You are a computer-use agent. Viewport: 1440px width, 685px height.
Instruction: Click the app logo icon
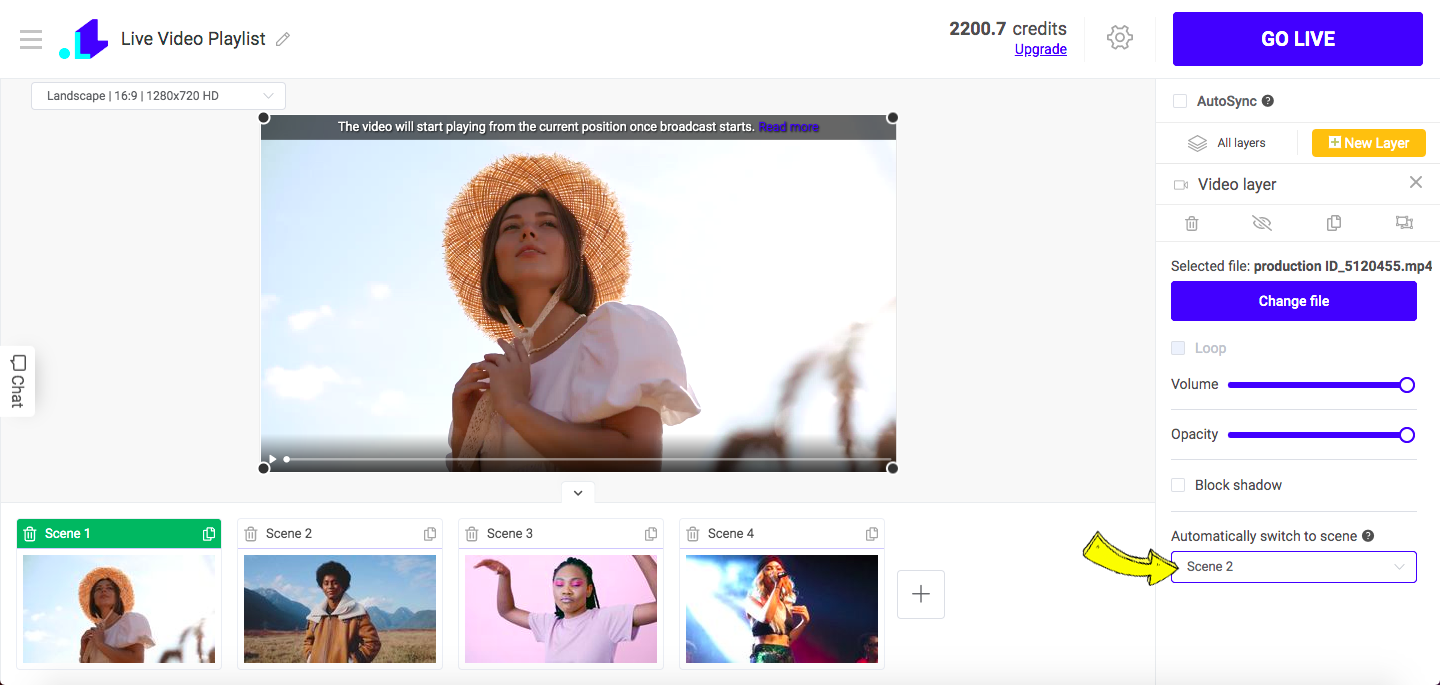point(83,39)
